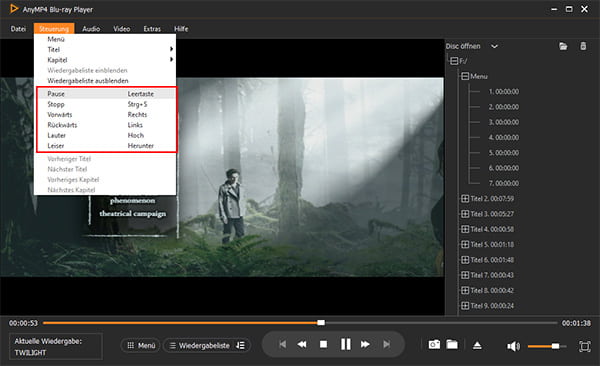Click the open folder icon in playlist panel

563,46
